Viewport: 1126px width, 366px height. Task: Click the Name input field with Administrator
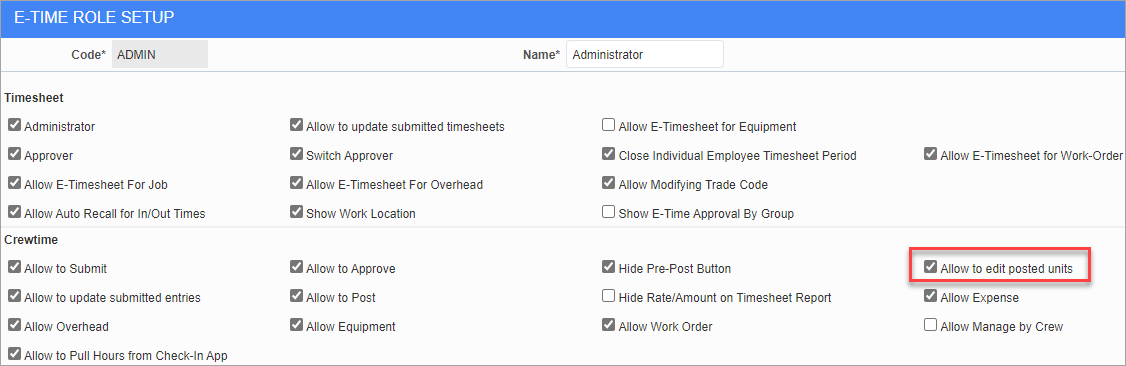[x=645, y=55]
